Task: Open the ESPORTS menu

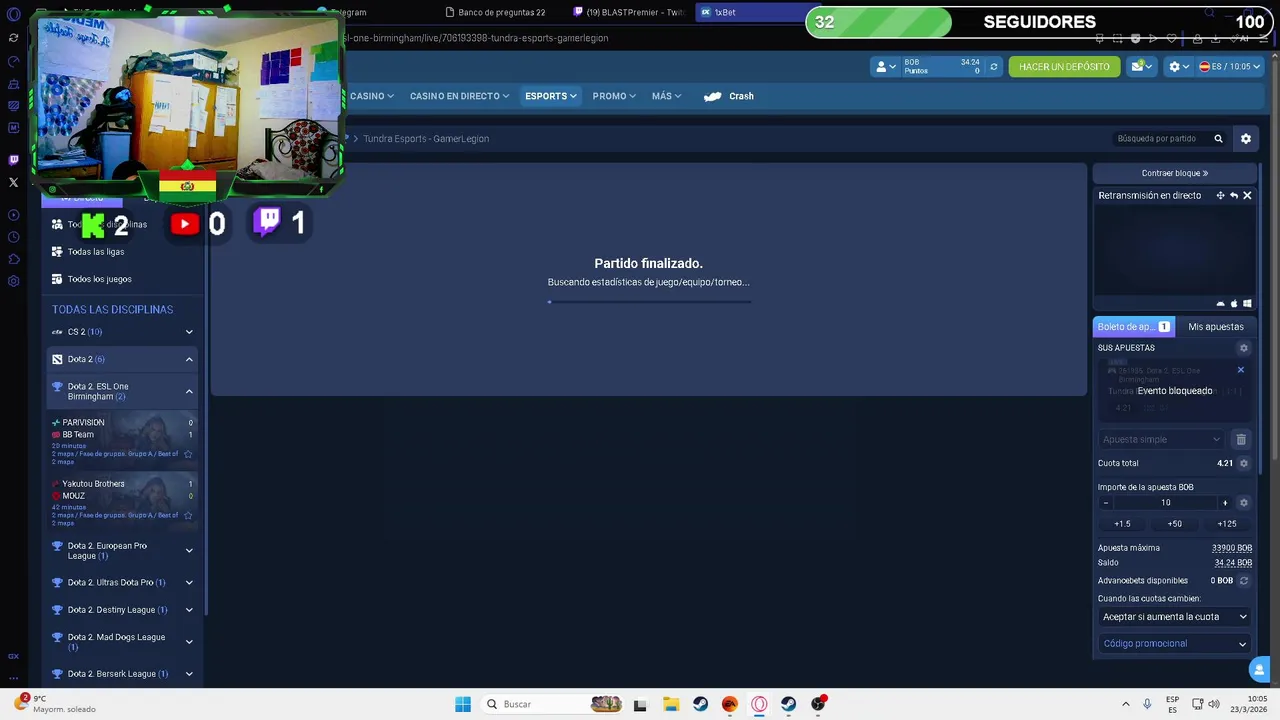Action: 551,96
